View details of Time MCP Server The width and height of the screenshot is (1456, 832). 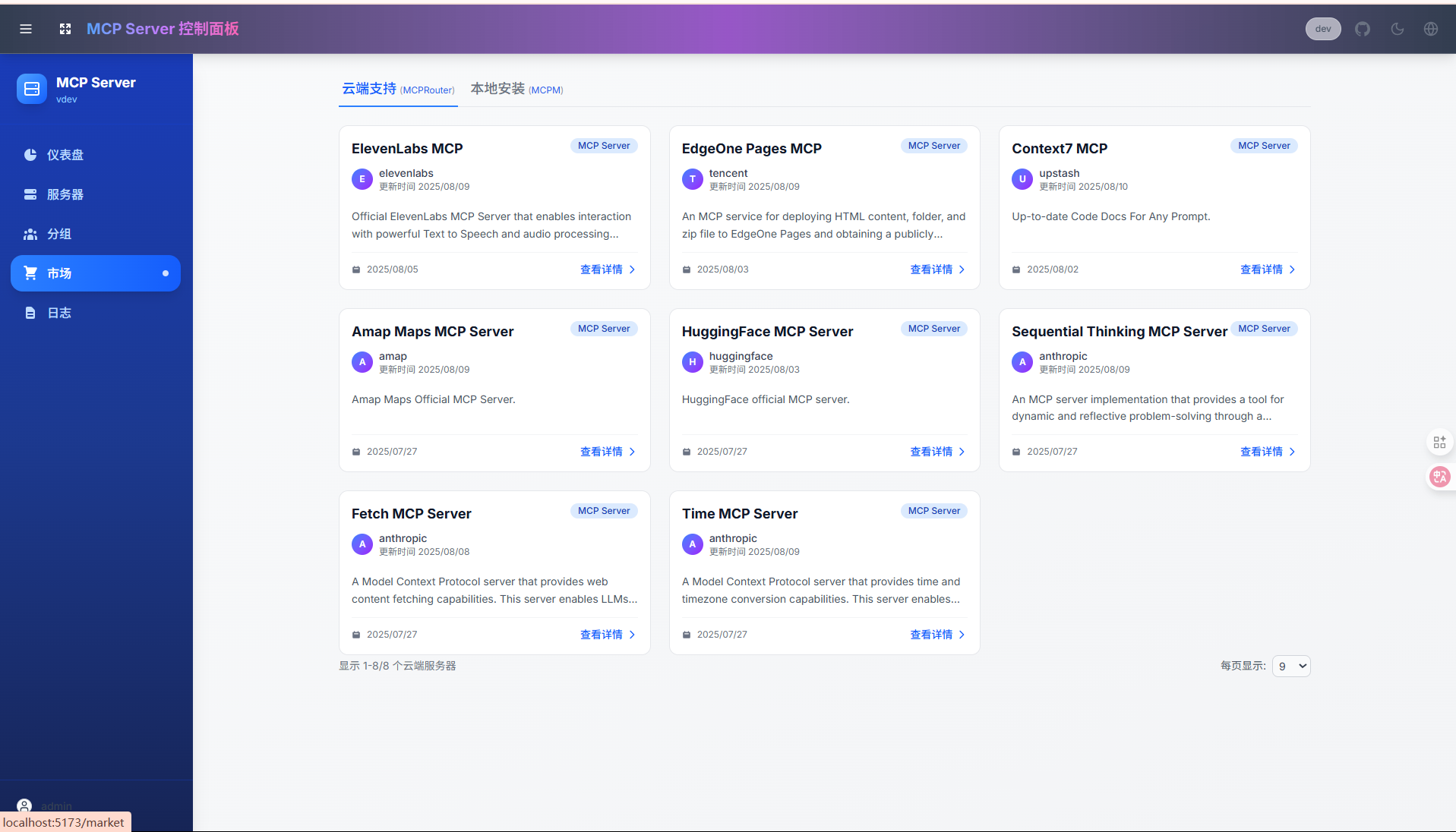pos(937,635)
